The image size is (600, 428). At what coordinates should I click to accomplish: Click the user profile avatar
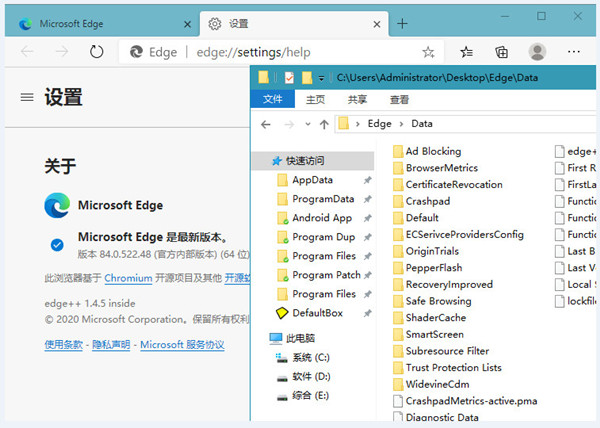pos(537,52)
